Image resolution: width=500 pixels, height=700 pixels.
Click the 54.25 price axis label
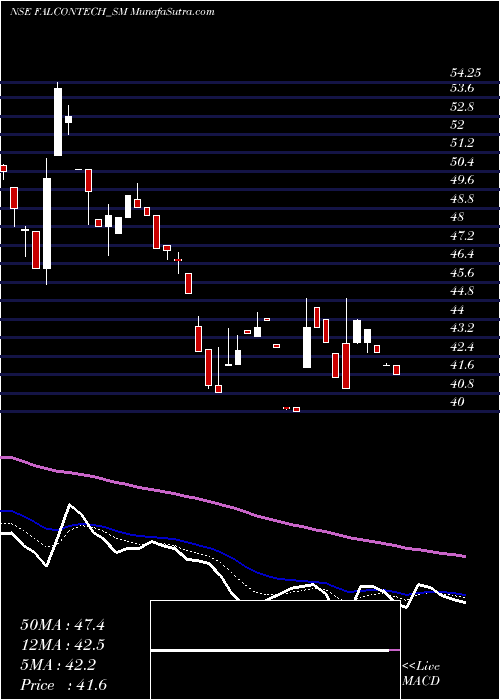pyautogui.click(x=465, y=73)
